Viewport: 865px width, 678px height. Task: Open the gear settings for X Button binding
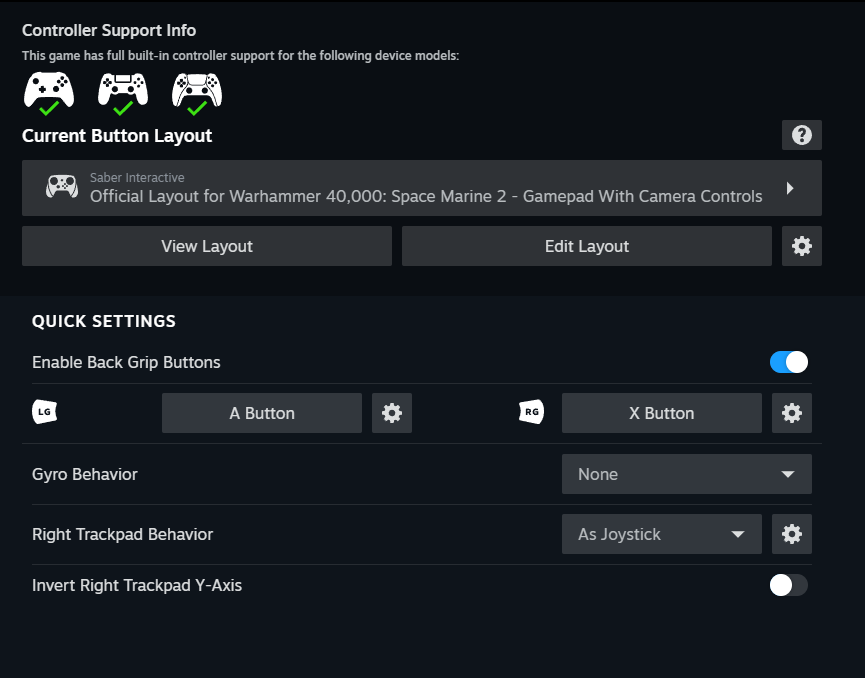[x=792, y=413]
